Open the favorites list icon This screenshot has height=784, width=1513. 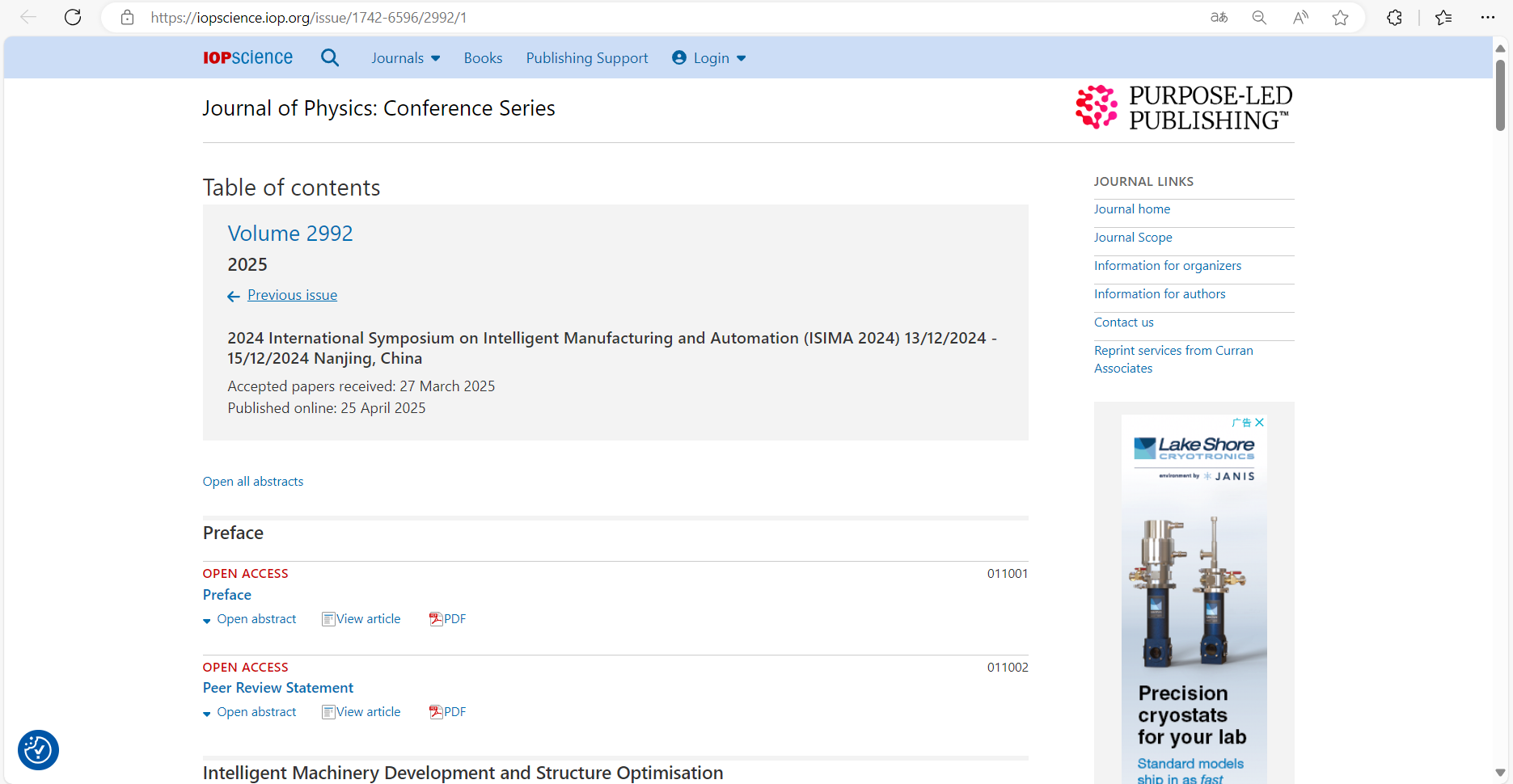point(1443,17)
